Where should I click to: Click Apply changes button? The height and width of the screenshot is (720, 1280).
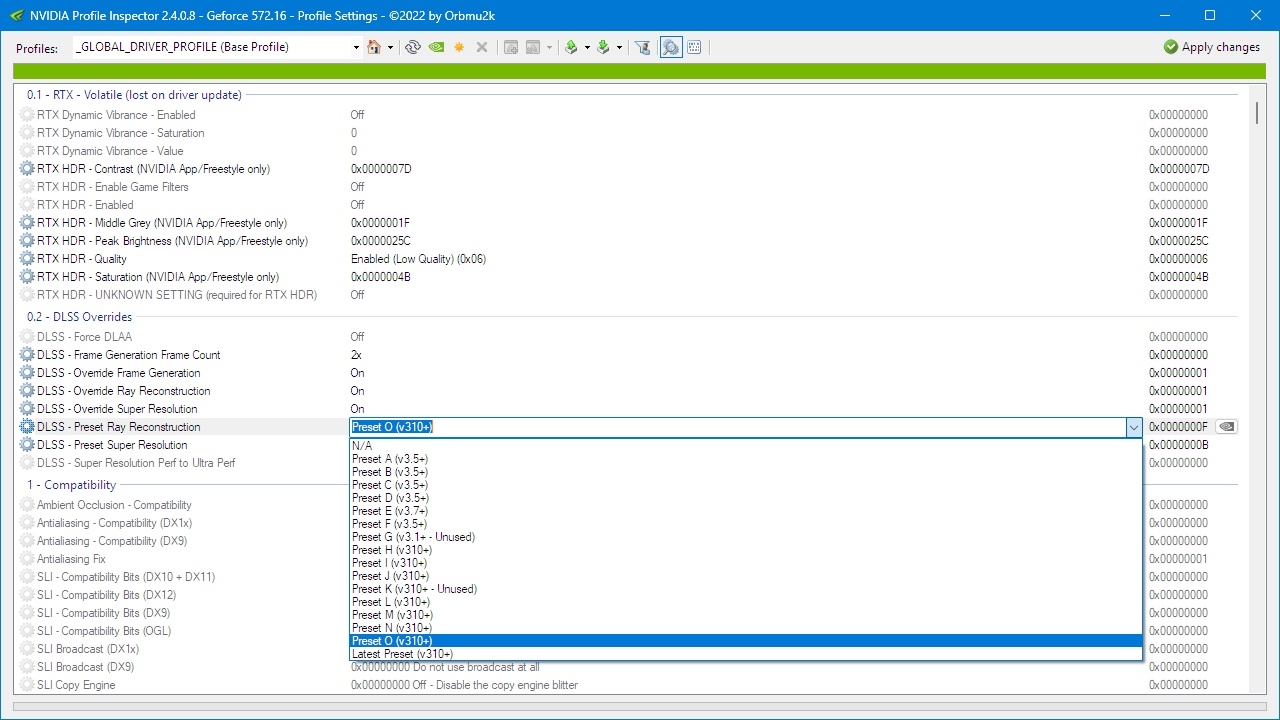[x=1212, y=47]
